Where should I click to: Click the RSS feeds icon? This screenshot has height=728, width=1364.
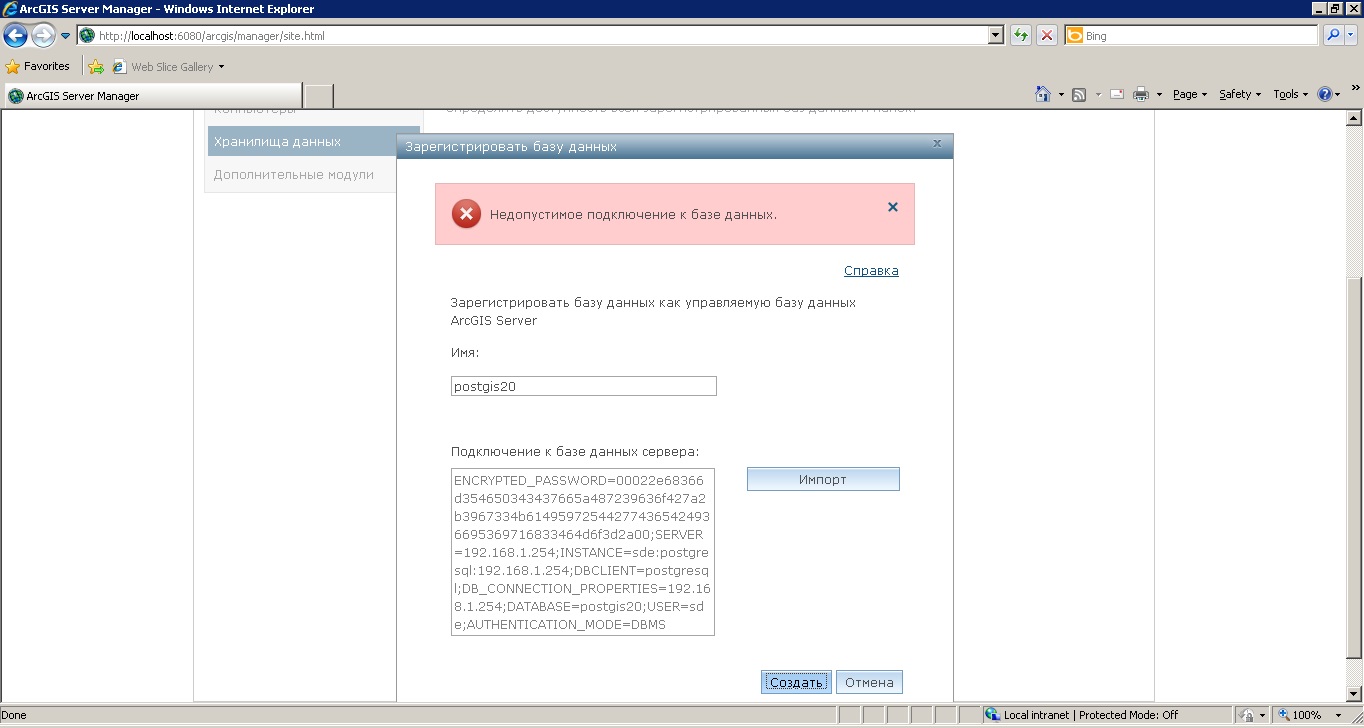click(x=1079, y=94)
